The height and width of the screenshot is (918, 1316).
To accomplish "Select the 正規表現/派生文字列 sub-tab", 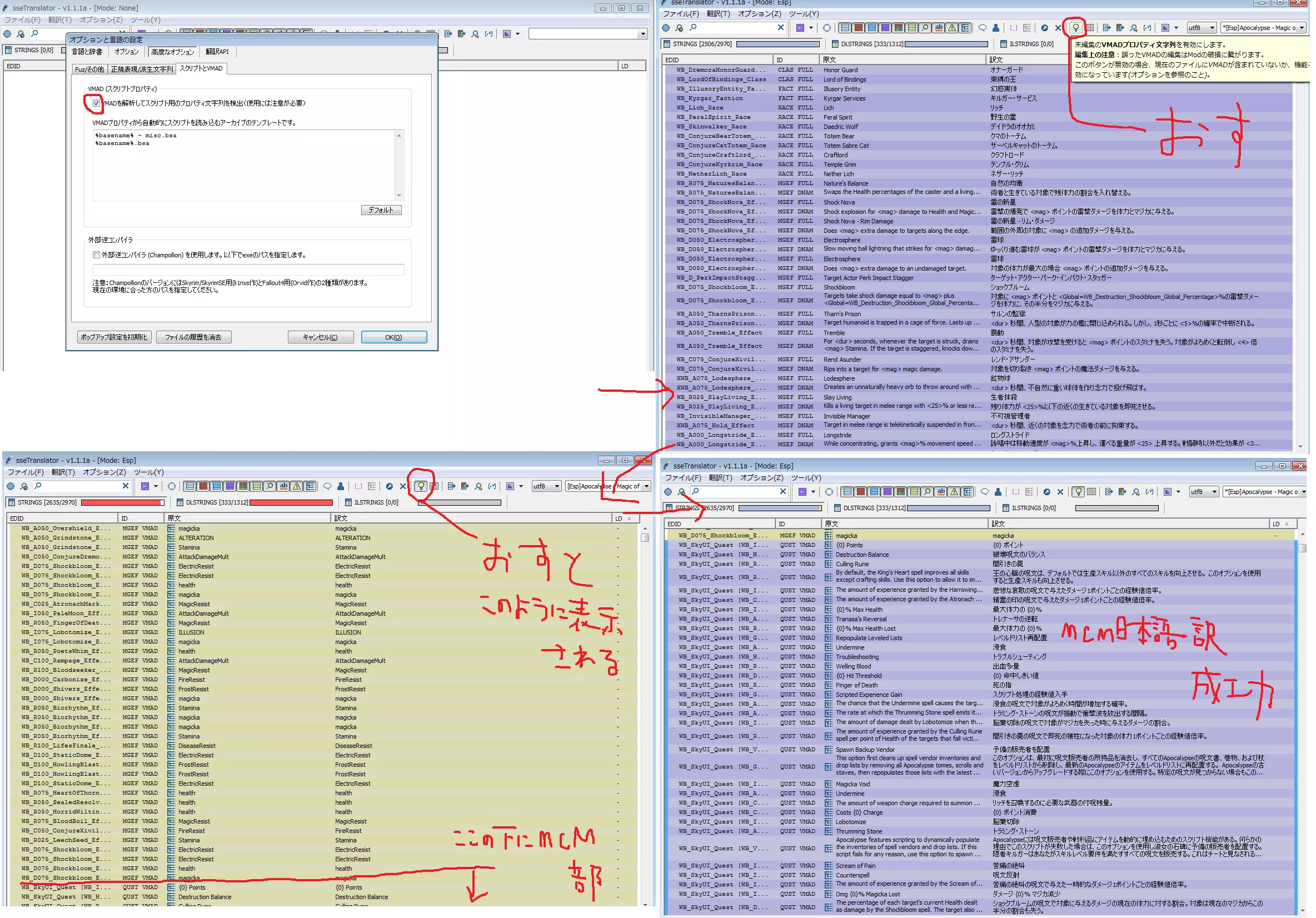I will [142, 69].
